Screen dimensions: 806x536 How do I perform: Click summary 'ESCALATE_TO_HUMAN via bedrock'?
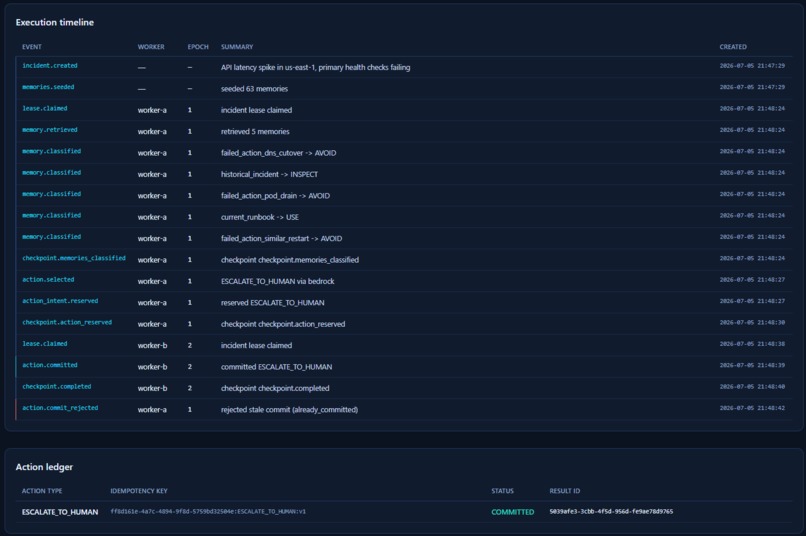(278, 282)
